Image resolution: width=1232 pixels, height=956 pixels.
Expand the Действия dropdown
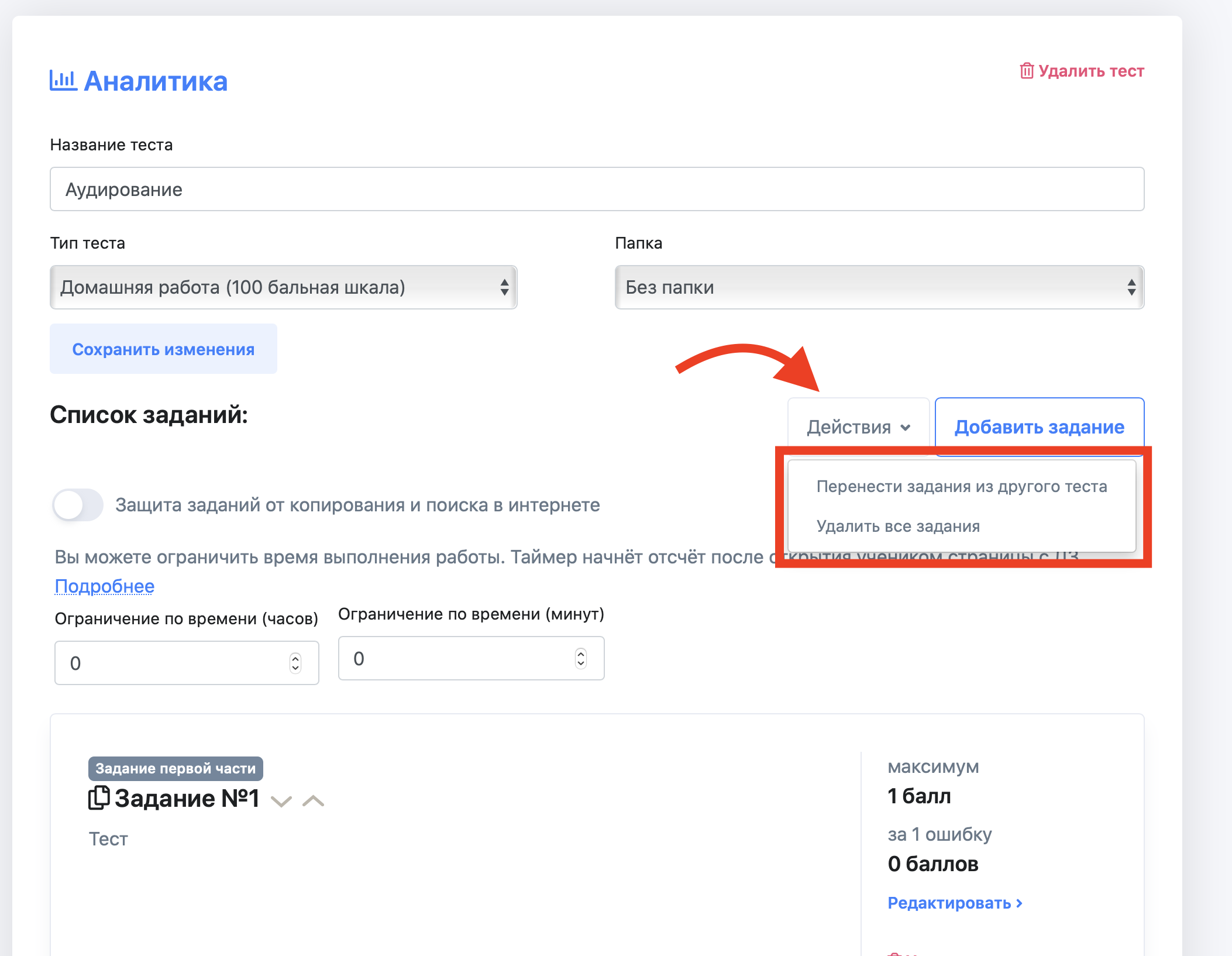tap(858, 427)
